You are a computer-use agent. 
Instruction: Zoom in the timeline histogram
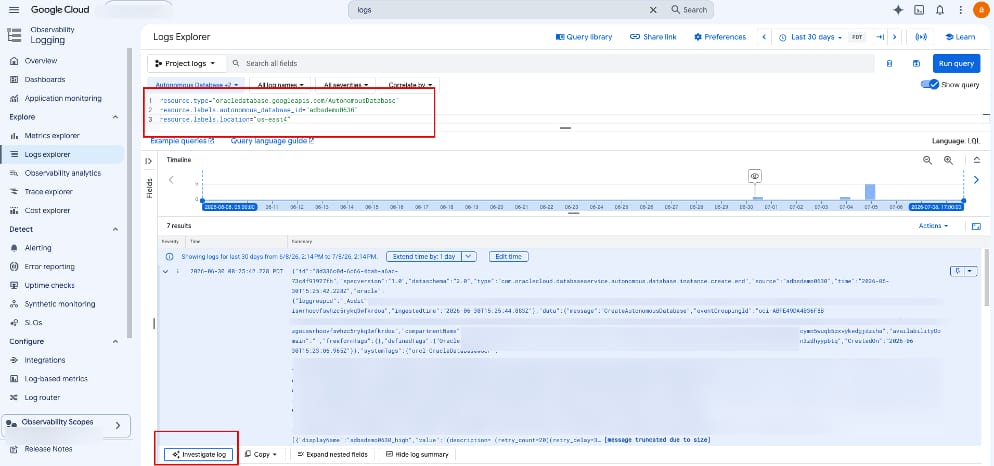coord(948,160)
